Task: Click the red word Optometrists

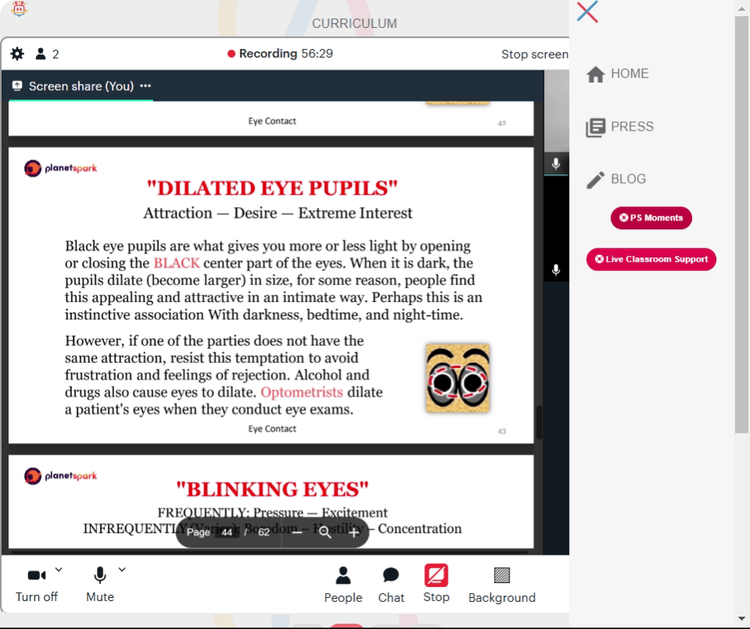Action: coord(302,392)
